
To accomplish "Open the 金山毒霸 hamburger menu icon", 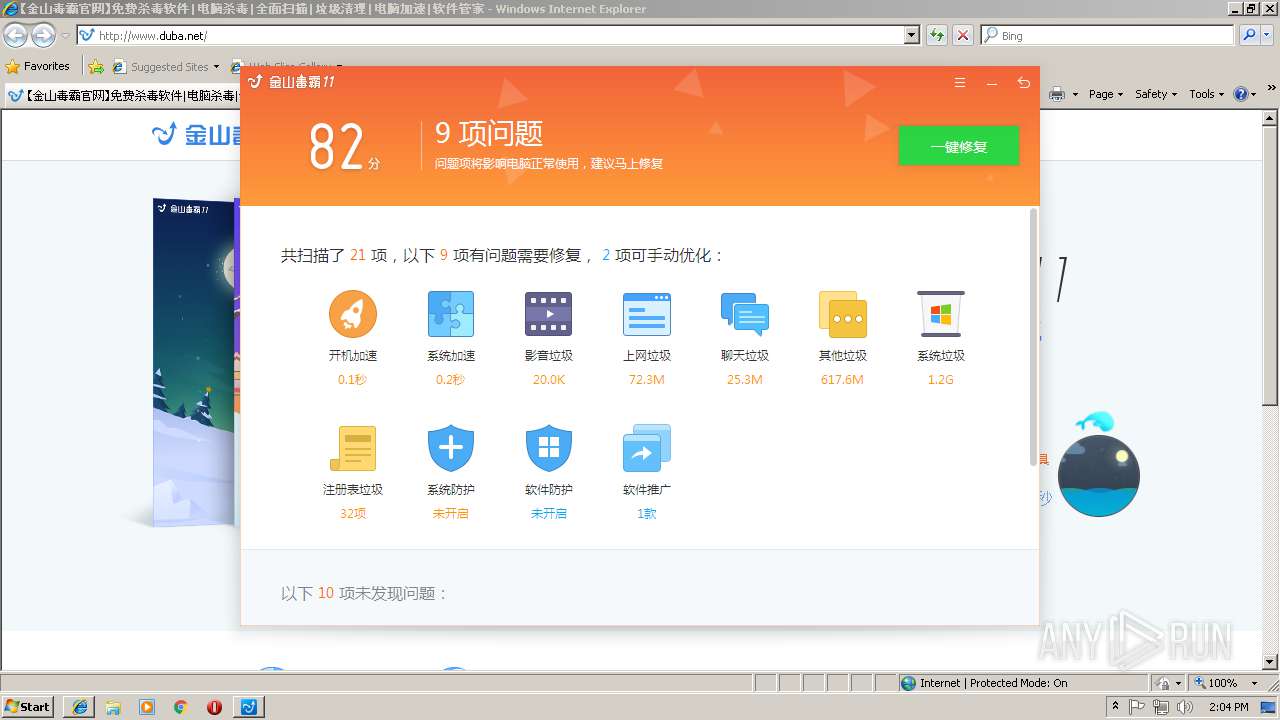I will (x=960, y=83).
